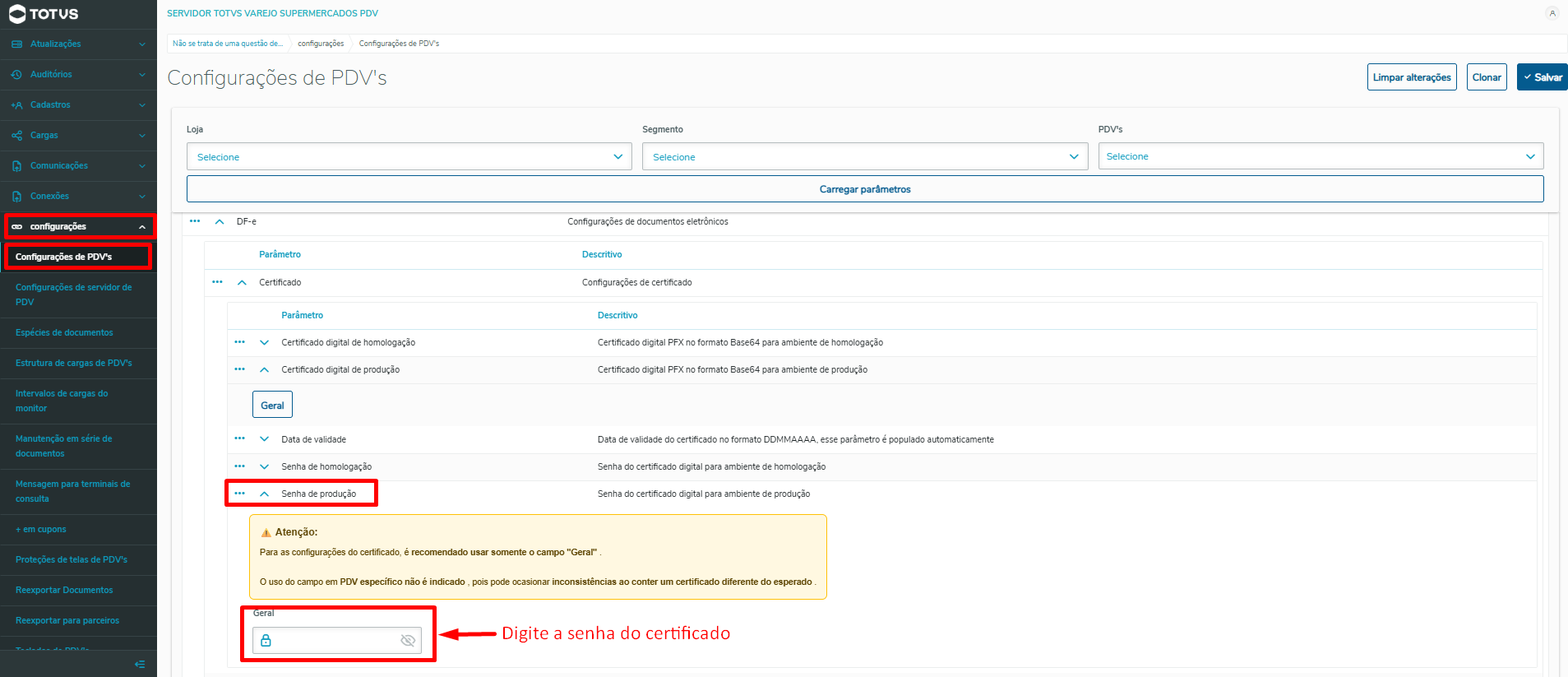Open options for Certificado digital de produção
1568x677 pixels.
click(x=239, y=369)
